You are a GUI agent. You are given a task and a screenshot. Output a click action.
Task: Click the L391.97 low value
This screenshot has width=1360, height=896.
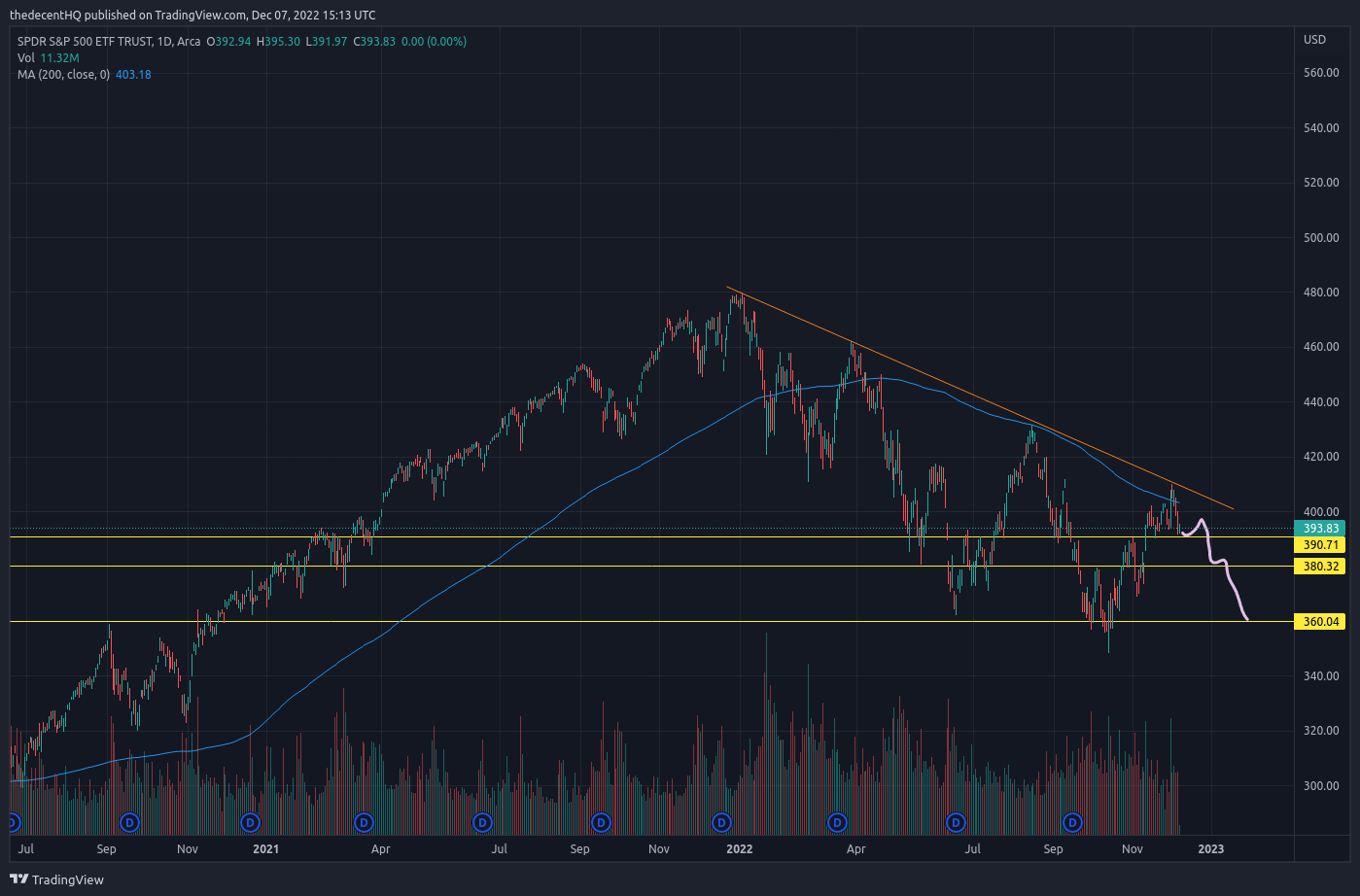[x=327, y=42]
